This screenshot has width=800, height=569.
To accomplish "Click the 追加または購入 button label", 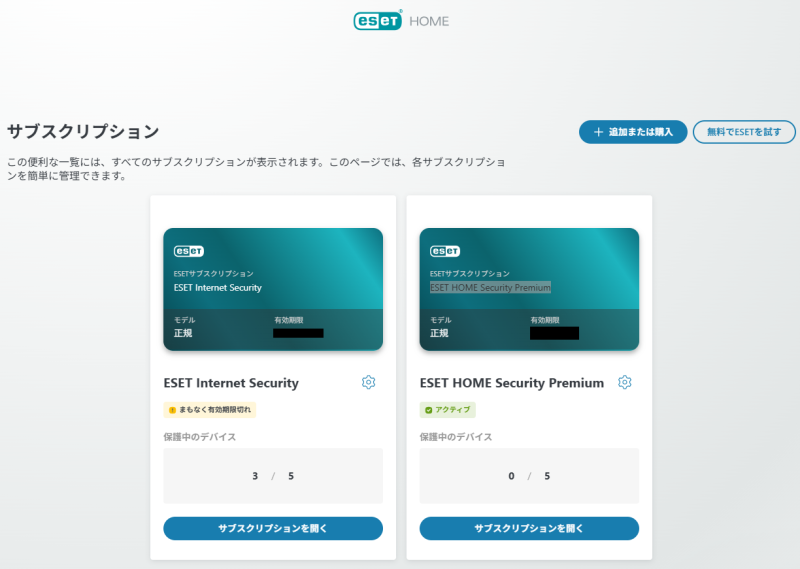I will pos(641,132).
